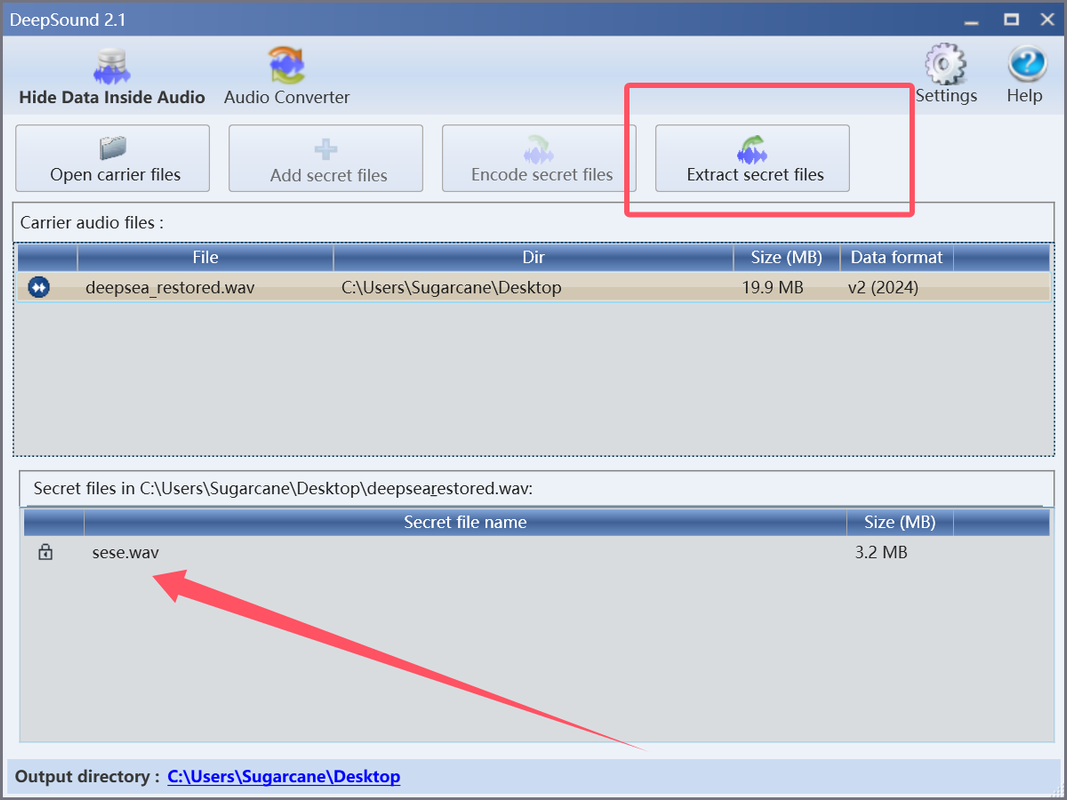Viewport: 1067px width, 800px height.
Task: Click carrier Size (MB) column header
Action: pos(787,258)
